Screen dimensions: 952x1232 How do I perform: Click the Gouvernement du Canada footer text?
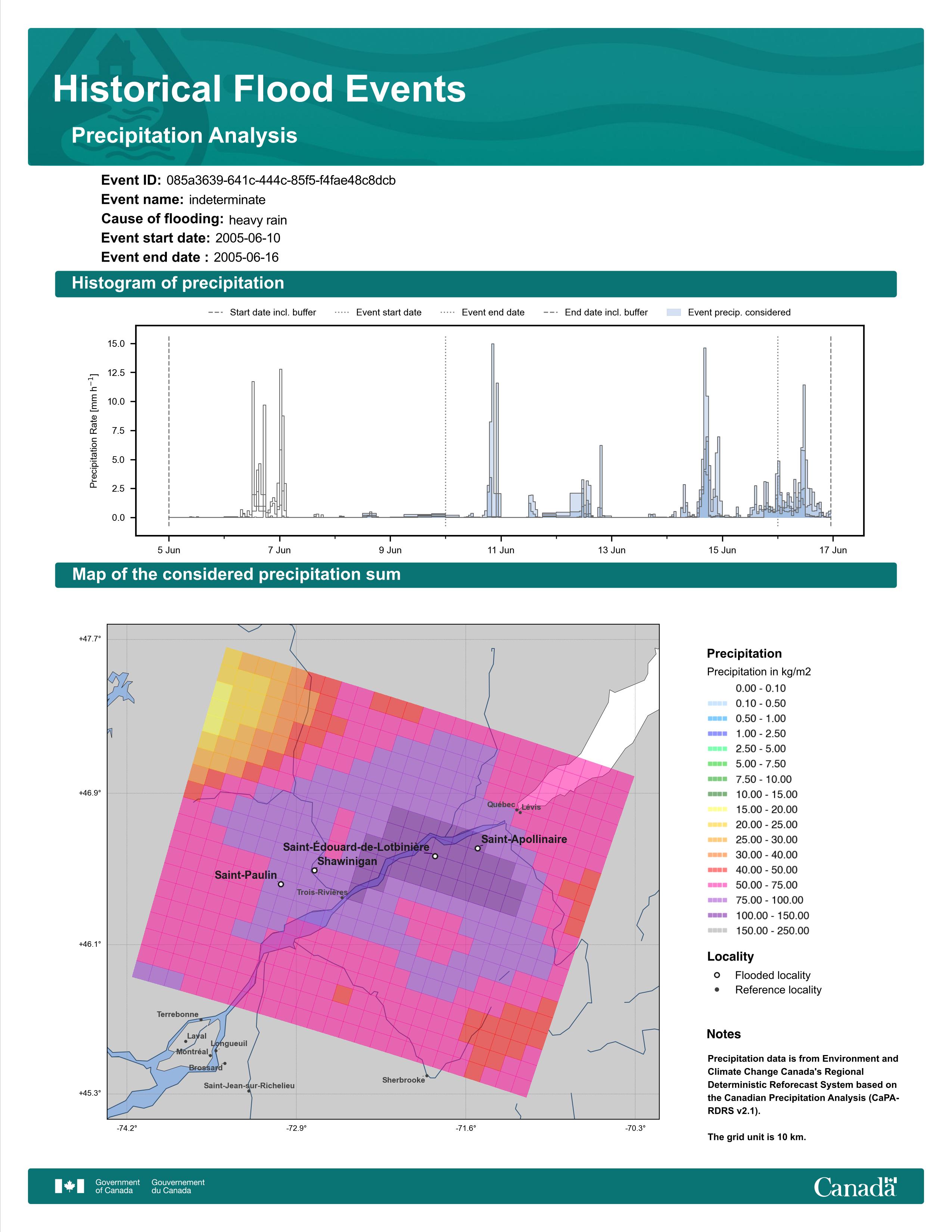178,1186
